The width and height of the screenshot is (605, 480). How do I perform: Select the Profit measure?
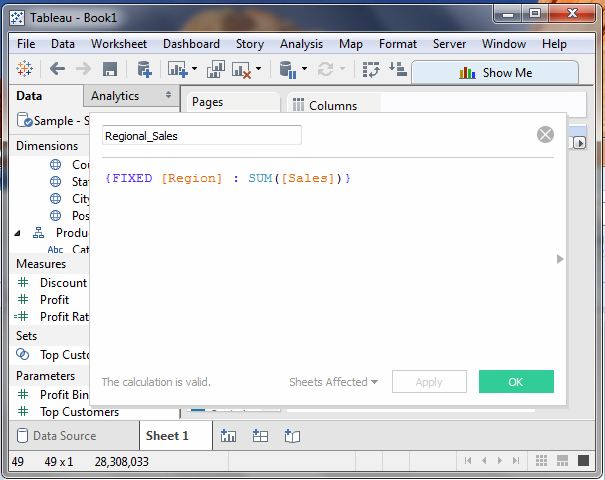coord(55,299)
